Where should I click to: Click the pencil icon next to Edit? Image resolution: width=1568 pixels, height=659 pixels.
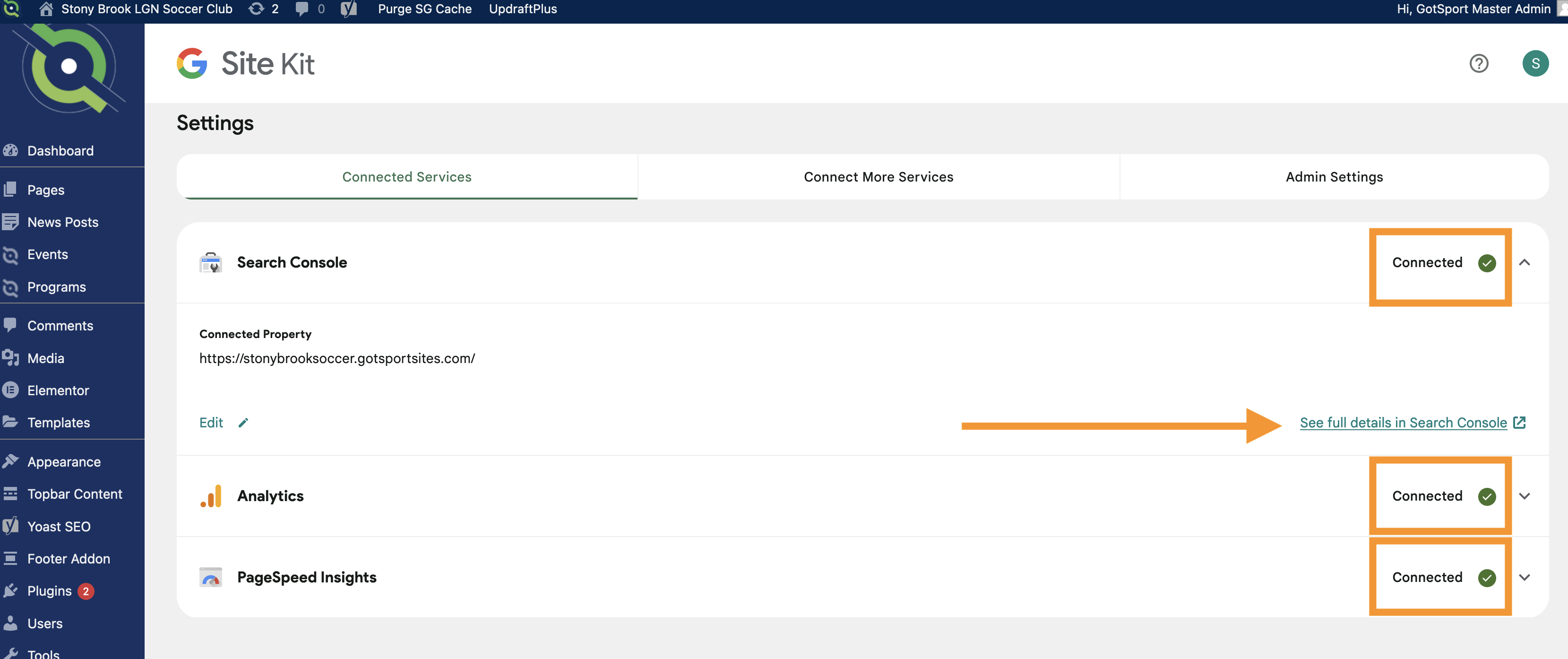(x=243, y=423)
